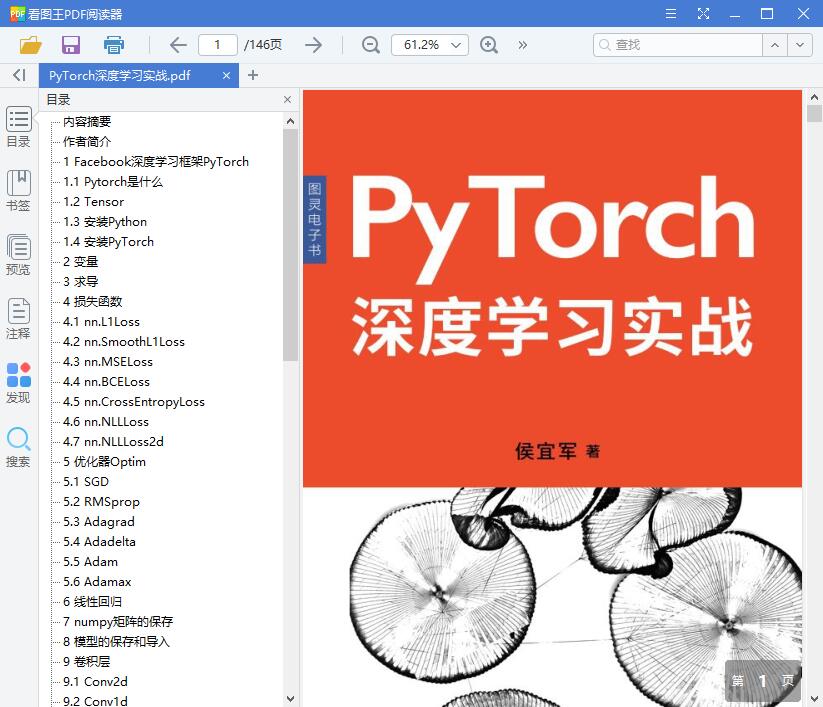Zoom out with the minus magnifier
Image resolution: width=823 pixels, height=707 pixels.
371,45
